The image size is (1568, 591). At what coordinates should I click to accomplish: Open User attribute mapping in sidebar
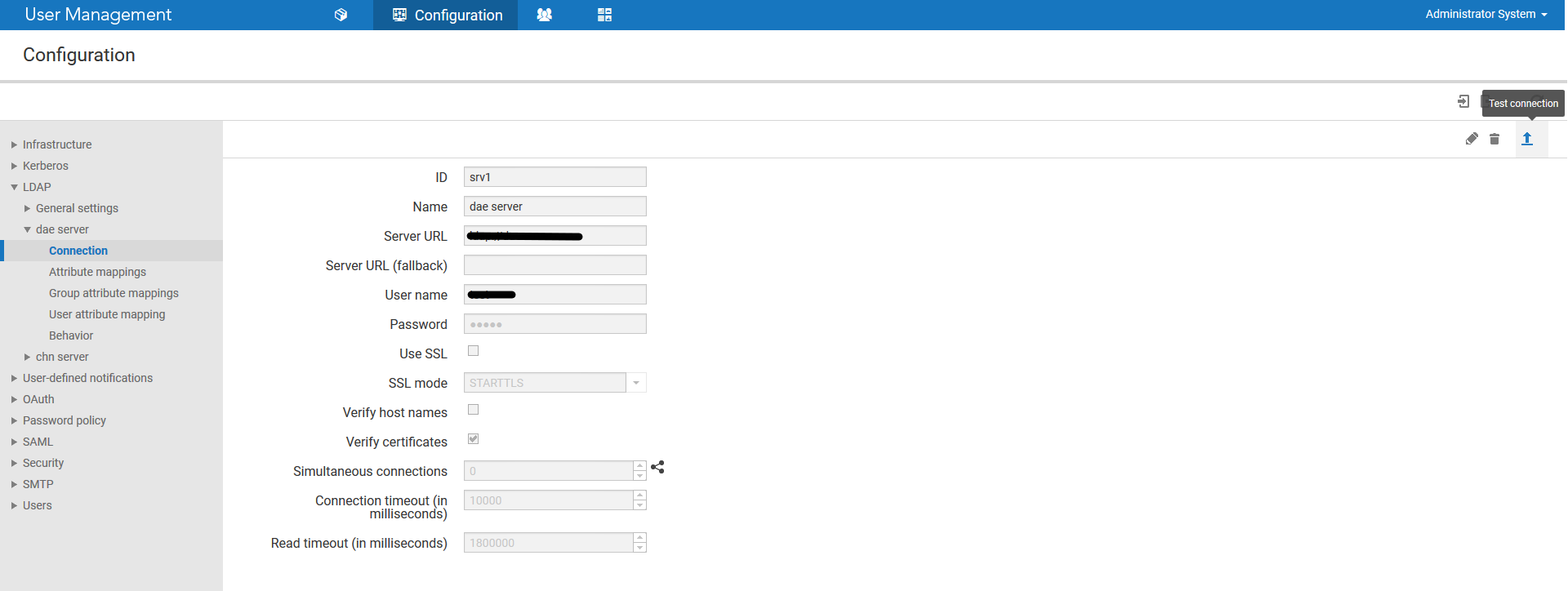tap(107, 314)
